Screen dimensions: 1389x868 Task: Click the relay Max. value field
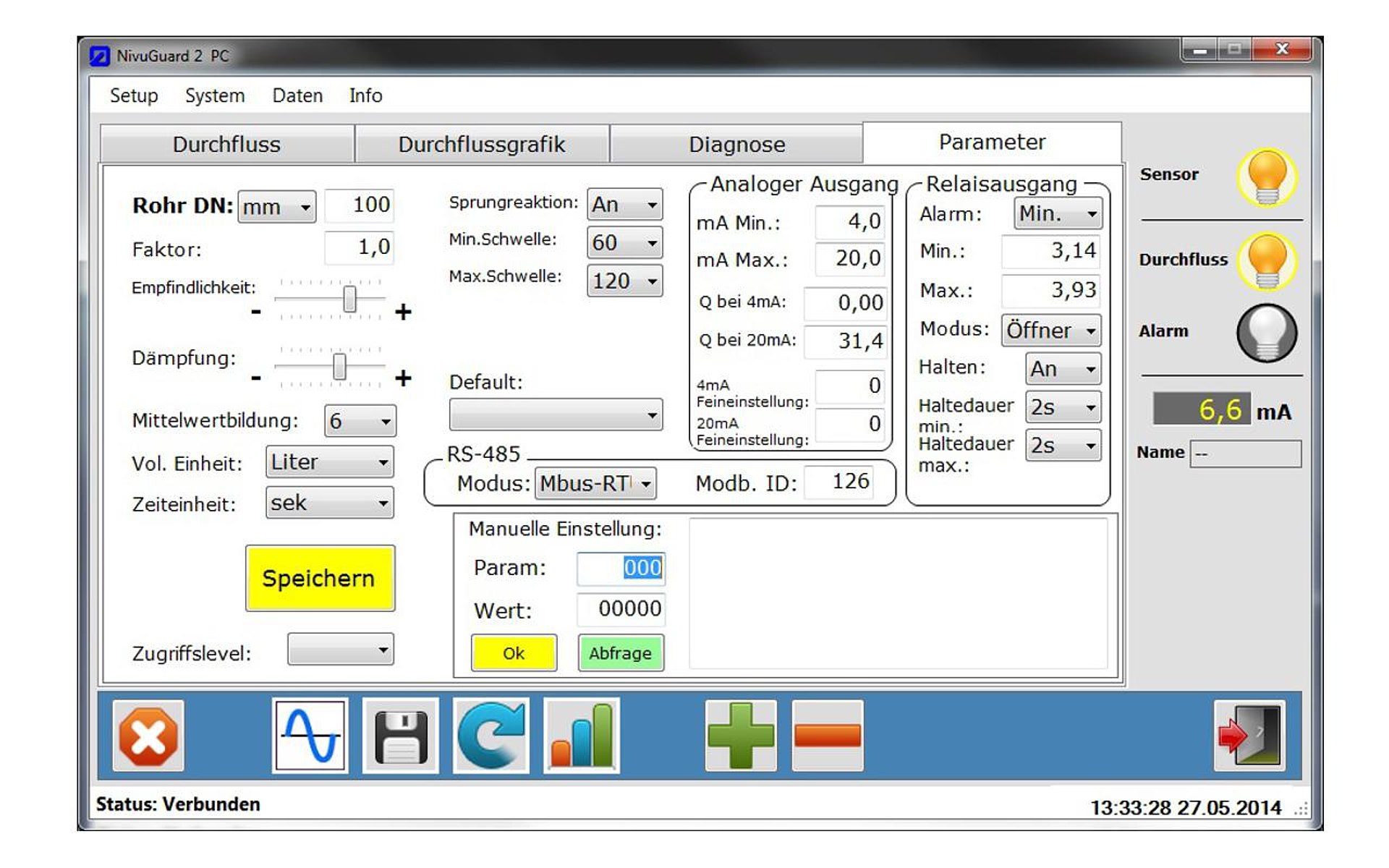(x=1050, y=290)
